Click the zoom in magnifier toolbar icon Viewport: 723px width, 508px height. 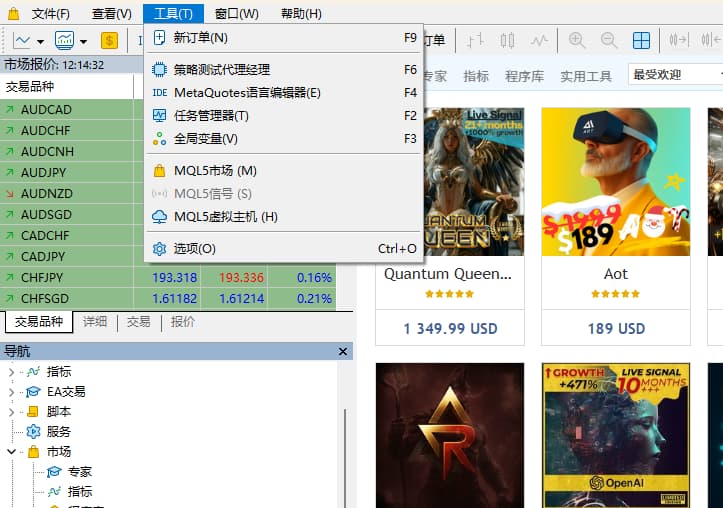point(577,40)
